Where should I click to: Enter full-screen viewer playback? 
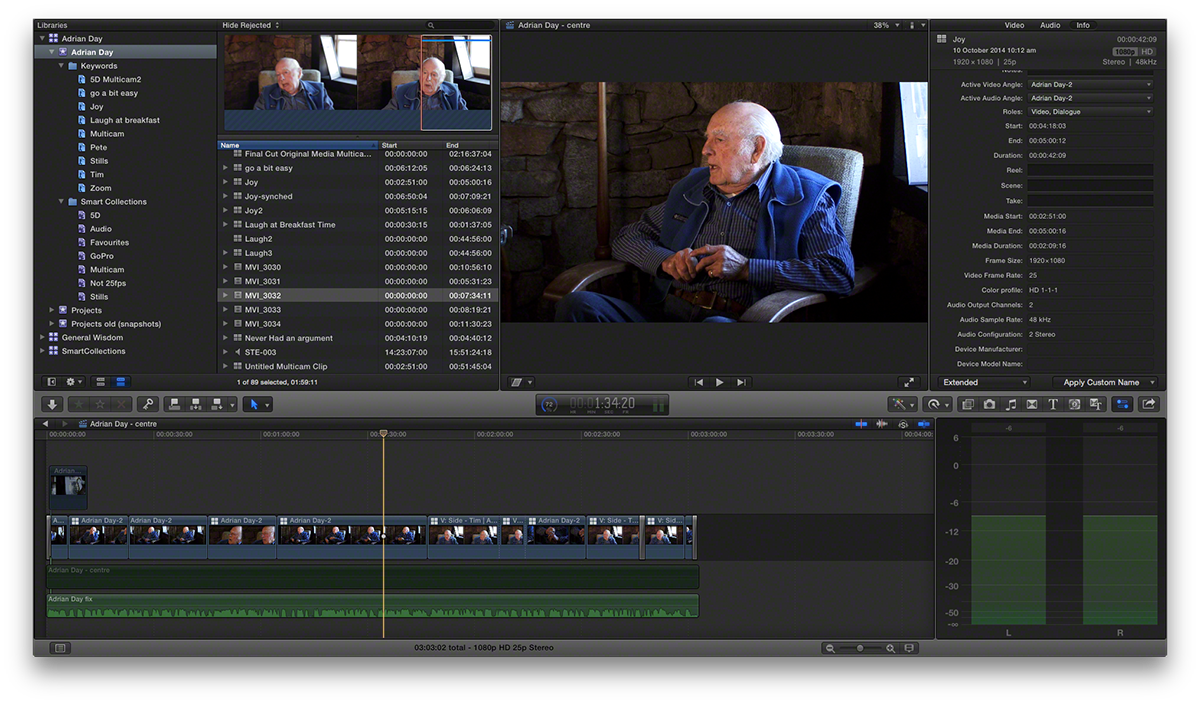[x=908, y=382]
